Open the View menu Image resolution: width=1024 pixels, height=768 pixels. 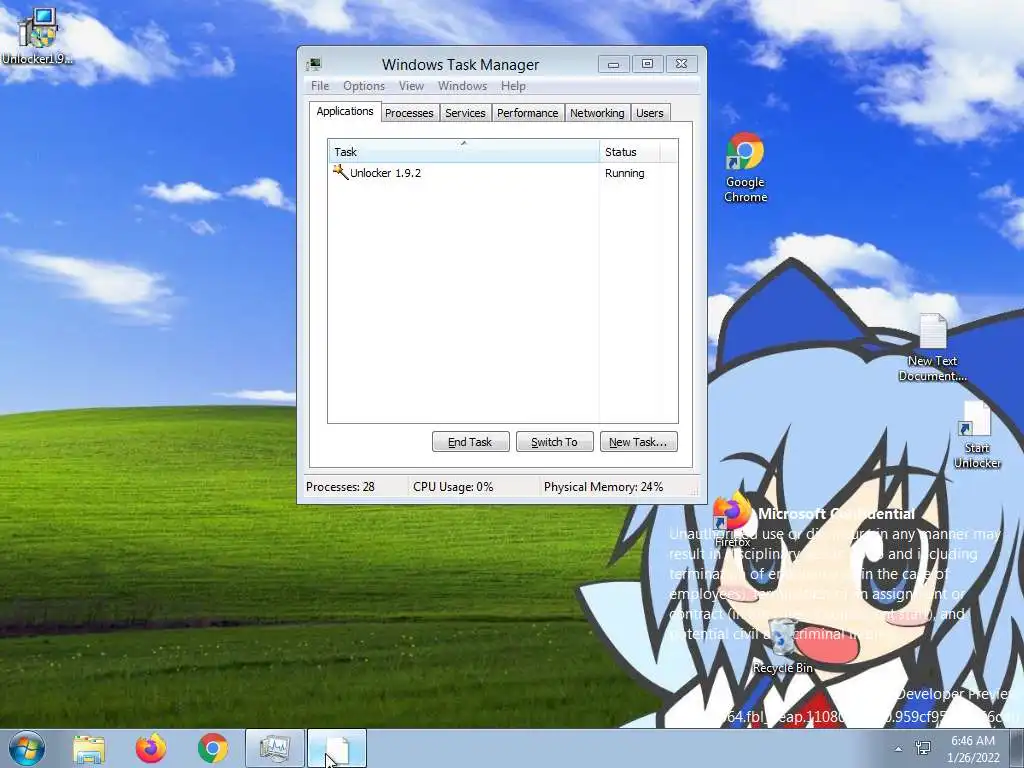pos(411,86)
